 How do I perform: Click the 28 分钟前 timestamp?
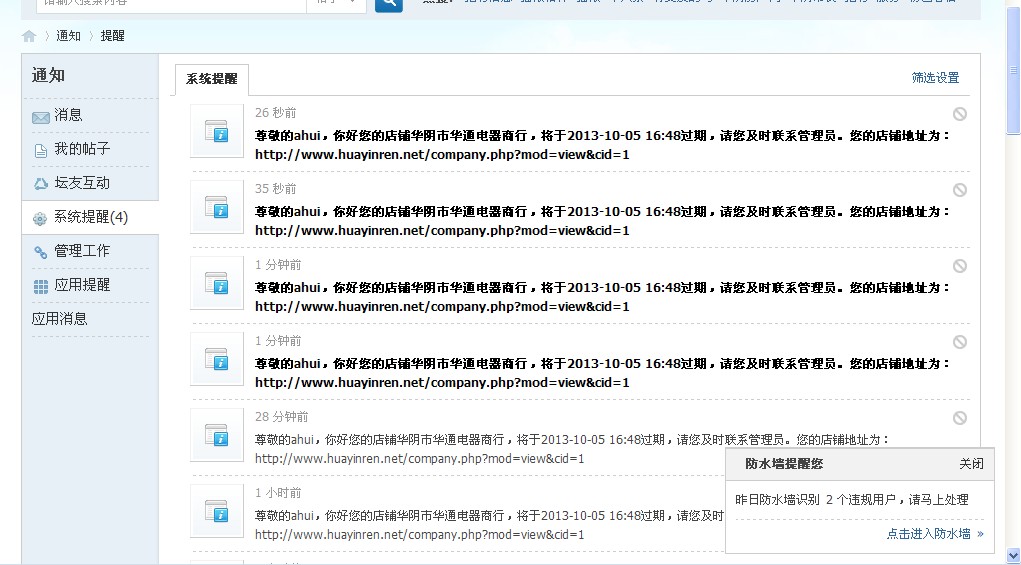[281, 417]
